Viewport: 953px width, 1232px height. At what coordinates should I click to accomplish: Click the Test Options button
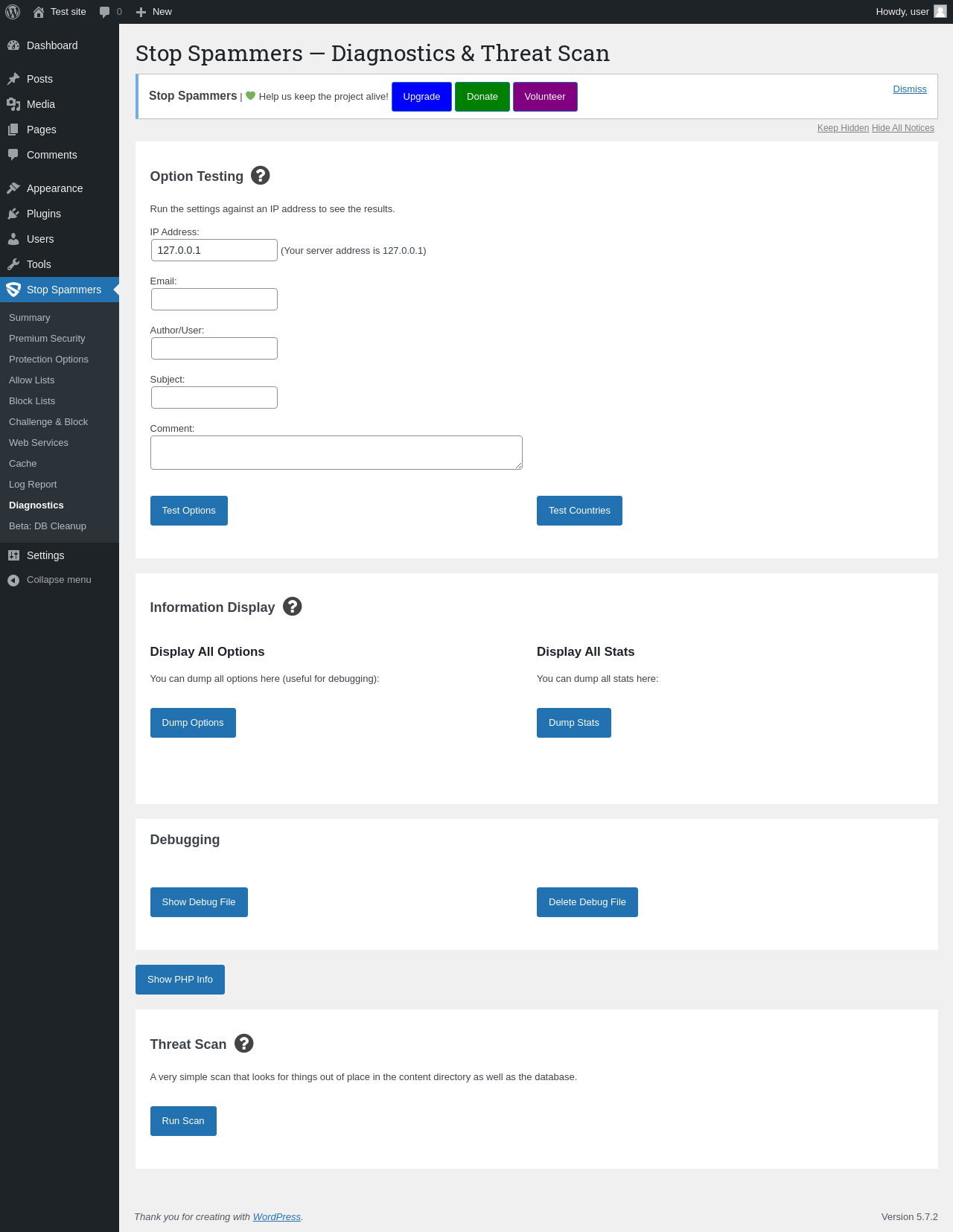coord(189,511)
